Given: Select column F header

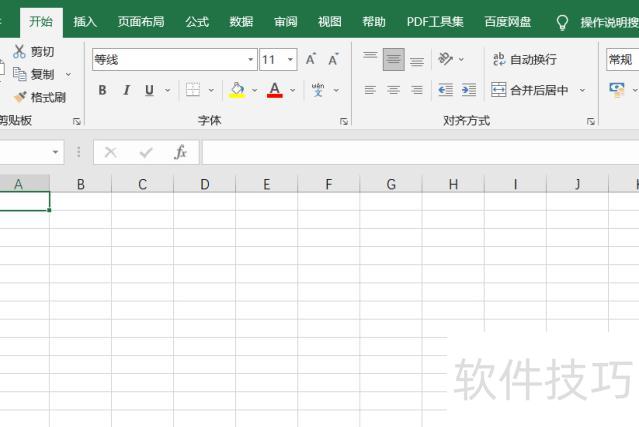Looking at the screenshot, I should point(328,184).
